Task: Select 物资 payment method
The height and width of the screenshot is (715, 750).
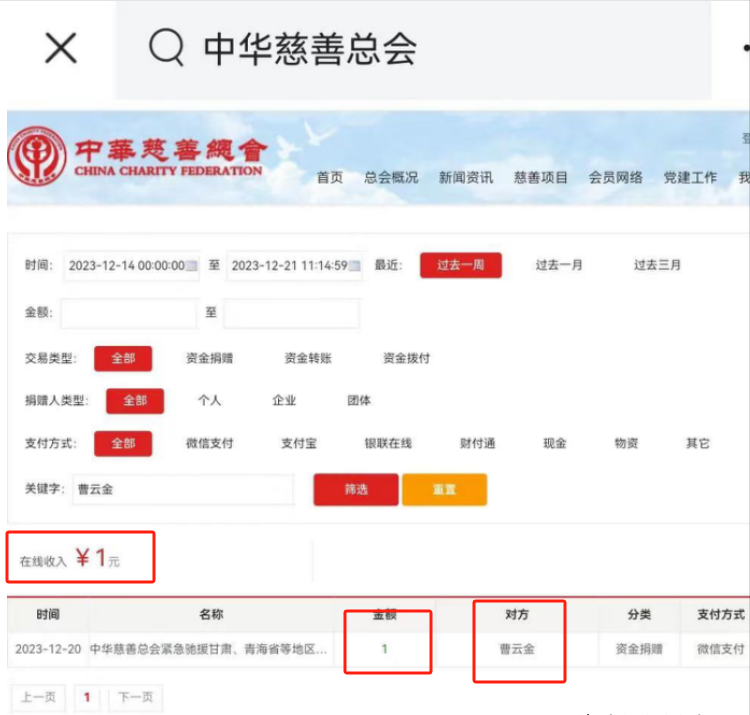Action: point(626,443)
